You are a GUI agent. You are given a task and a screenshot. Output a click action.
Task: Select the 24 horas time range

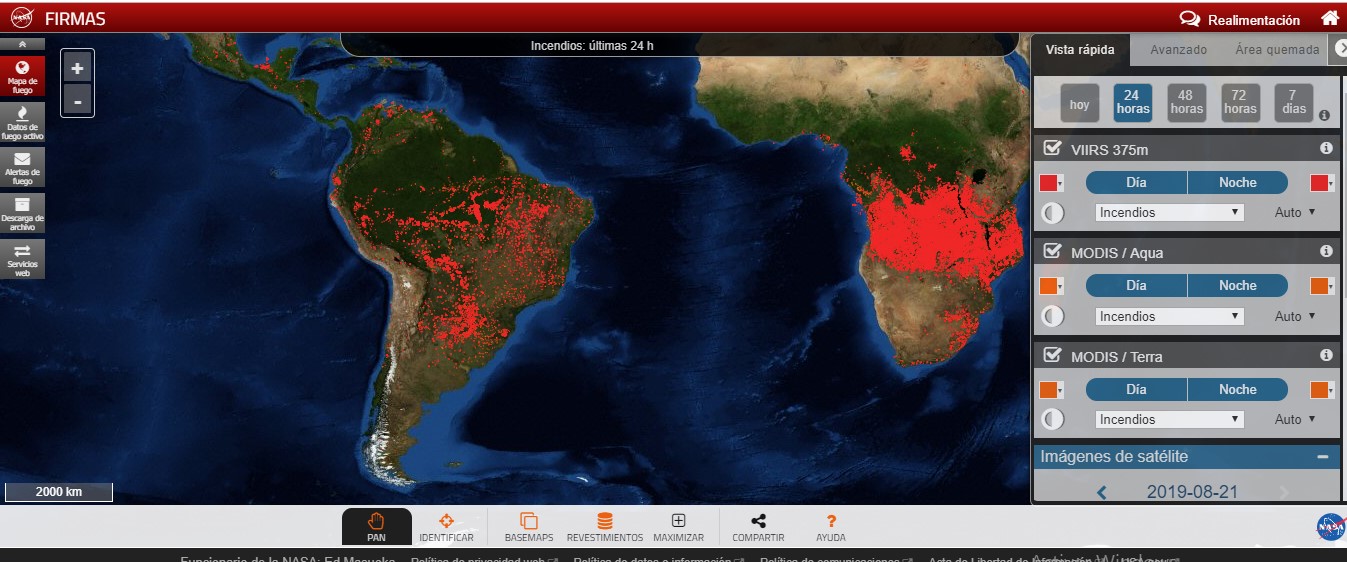coord(1133,103)
